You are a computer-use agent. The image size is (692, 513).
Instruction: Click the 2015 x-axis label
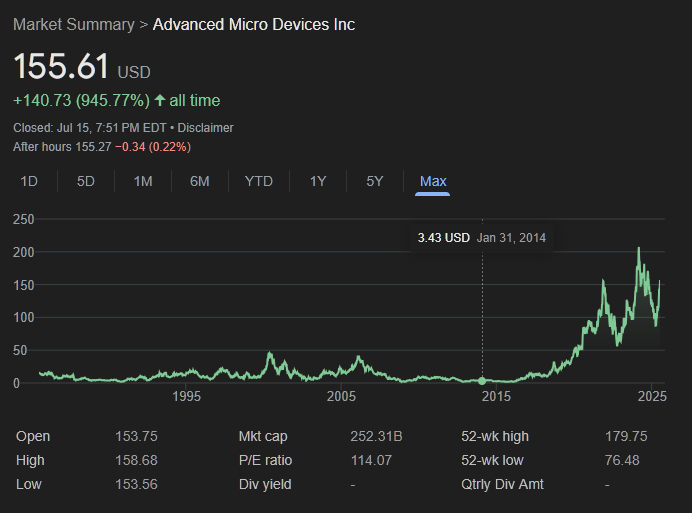click(496, 396)
